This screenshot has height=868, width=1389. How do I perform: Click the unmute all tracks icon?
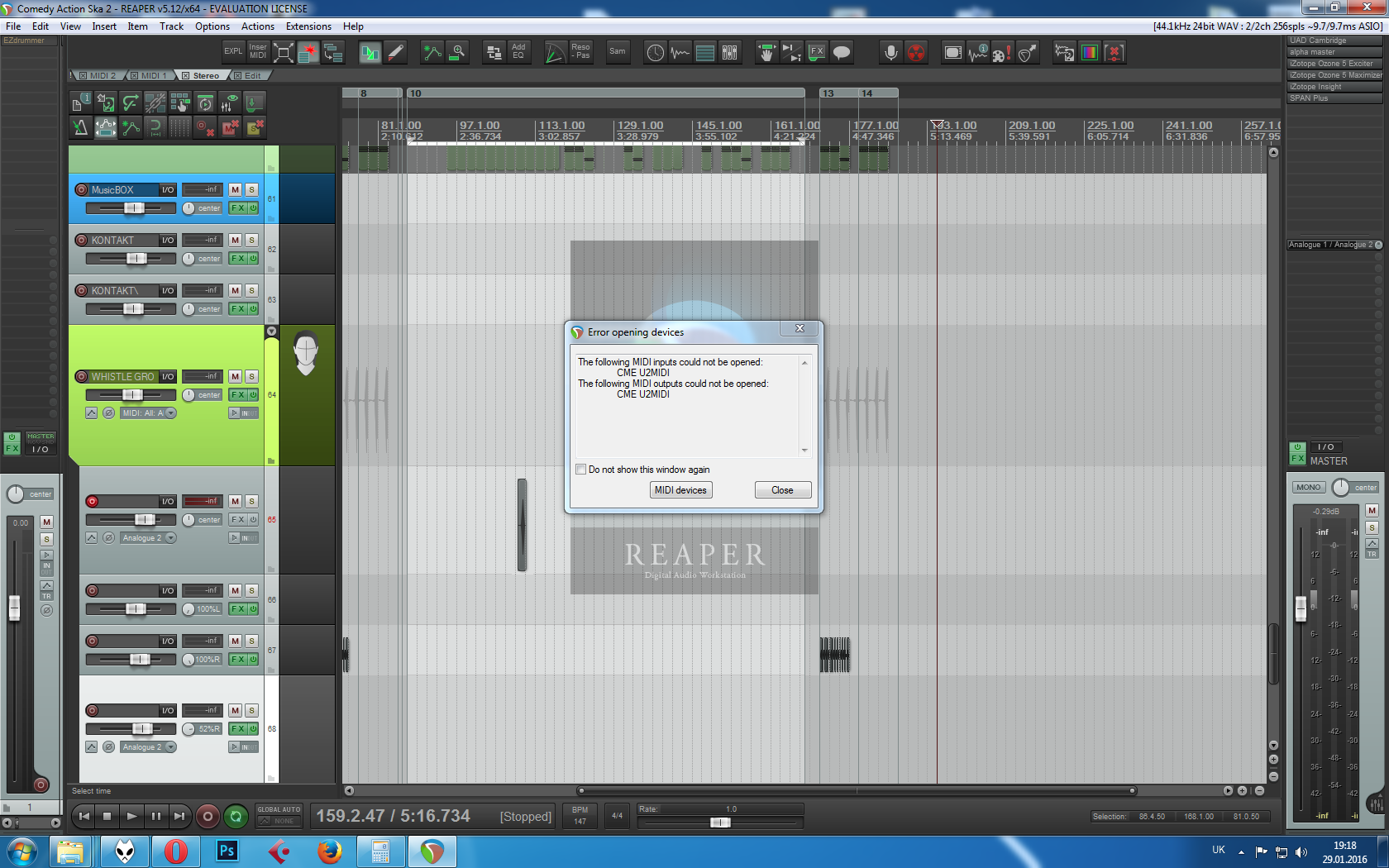coord(230,127)
